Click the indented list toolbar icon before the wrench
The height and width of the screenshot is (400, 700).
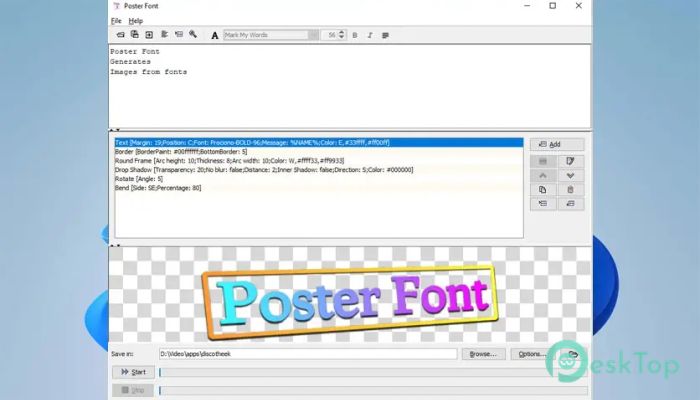pyautogui.click(x=179, y=34)
